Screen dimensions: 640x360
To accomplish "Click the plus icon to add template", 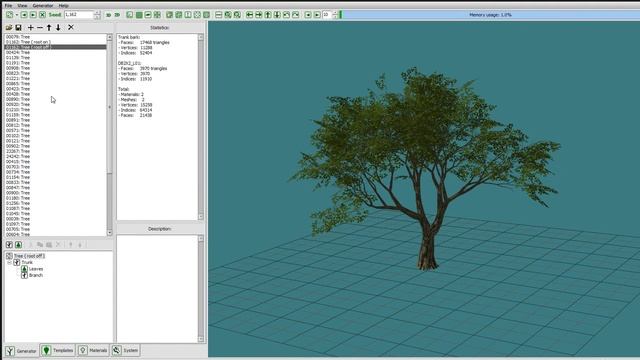I will (31, 27).
